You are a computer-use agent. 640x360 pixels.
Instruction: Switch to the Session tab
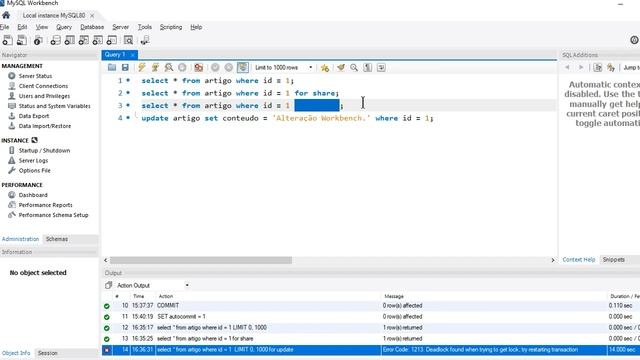coord(47,353)
